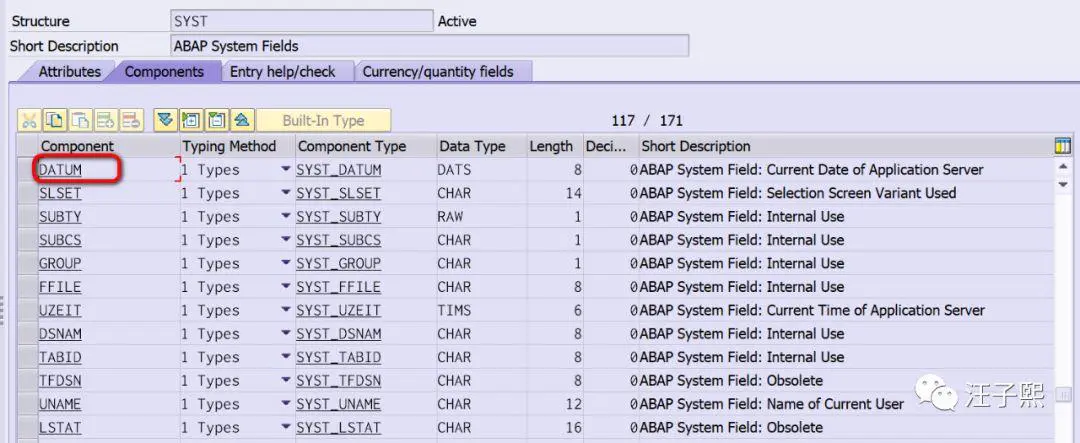Screen dimensions: 1080x443
Task: Click the scissors Cut icon in toolbar
Action: click(x=29, y=121)
